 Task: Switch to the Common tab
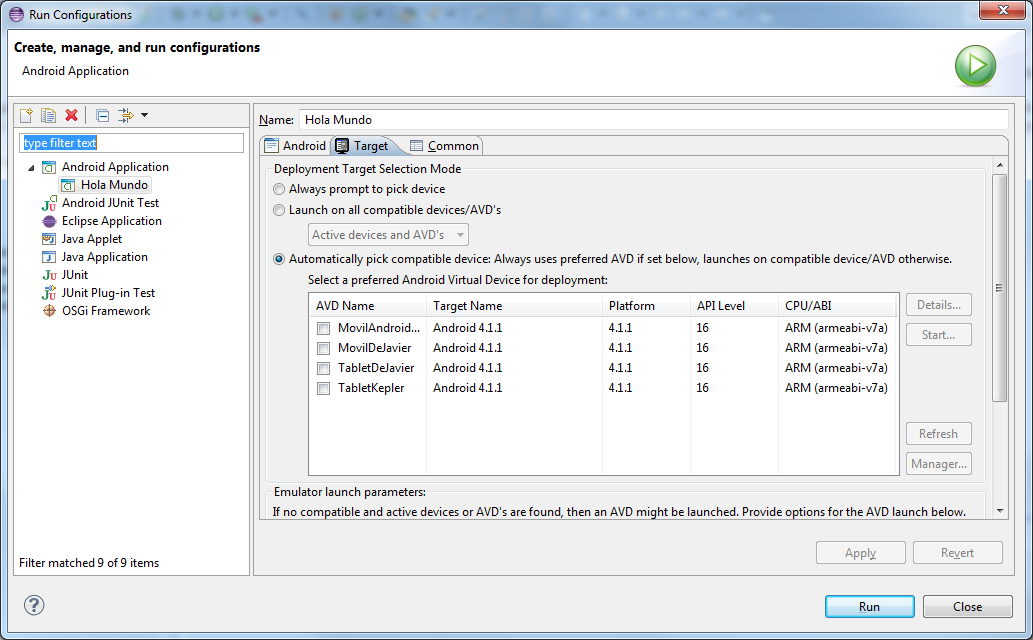point(444,146)
